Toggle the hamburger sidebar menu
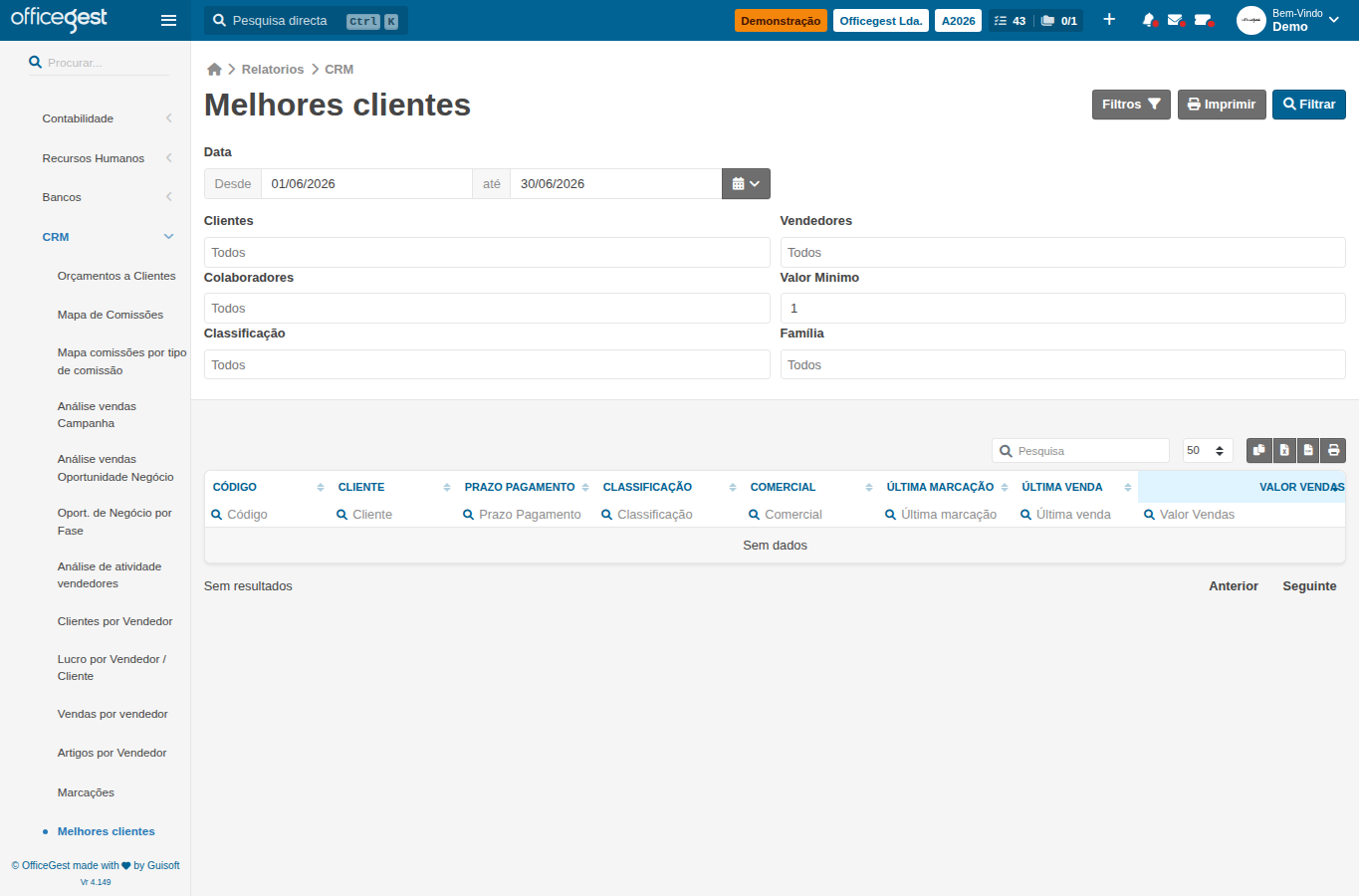The height and width of the screenshot is (896, 1359). 168,20
